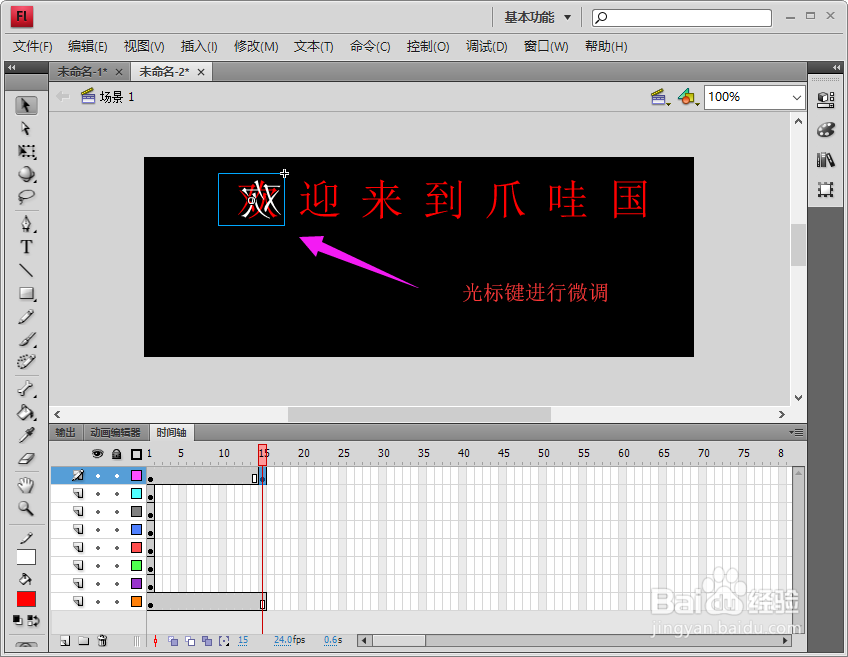Lock the red swatch layer
The height and width of the screenshot is (657, 848).
(x=117, y=548)
